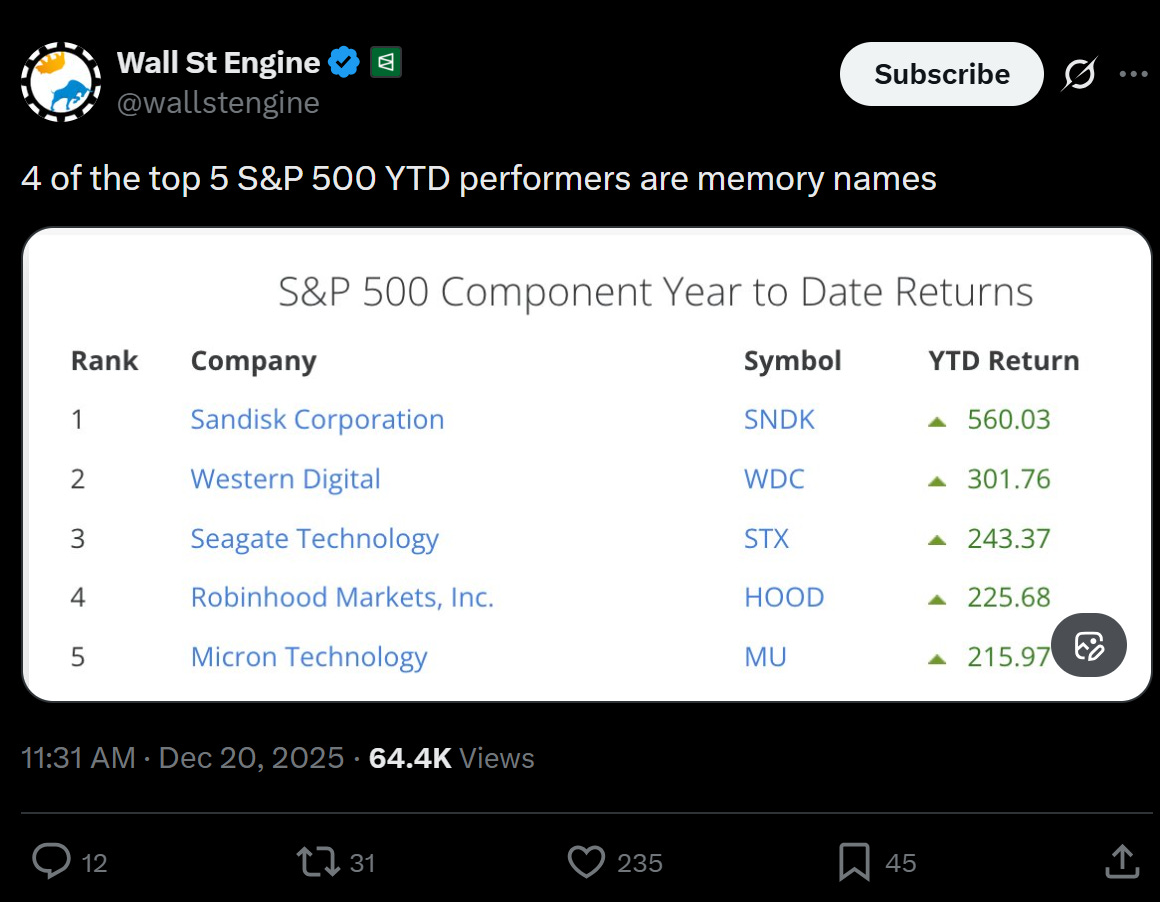Click the WDC symbol
Viewport: 1160px width, 902px height.
(774, 479)
